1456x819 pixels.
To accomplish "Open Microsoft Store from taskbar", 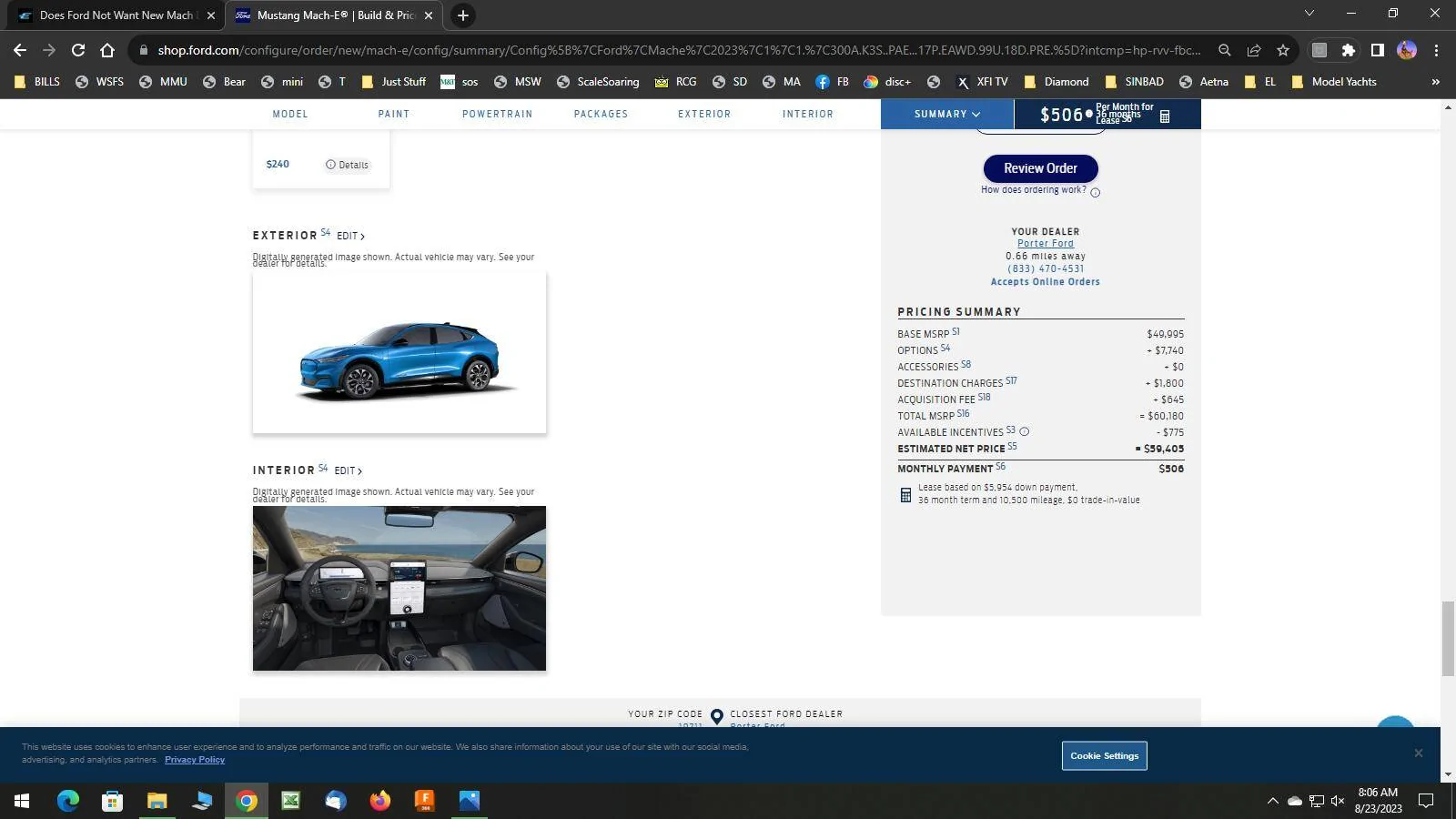I will [113, 801].
